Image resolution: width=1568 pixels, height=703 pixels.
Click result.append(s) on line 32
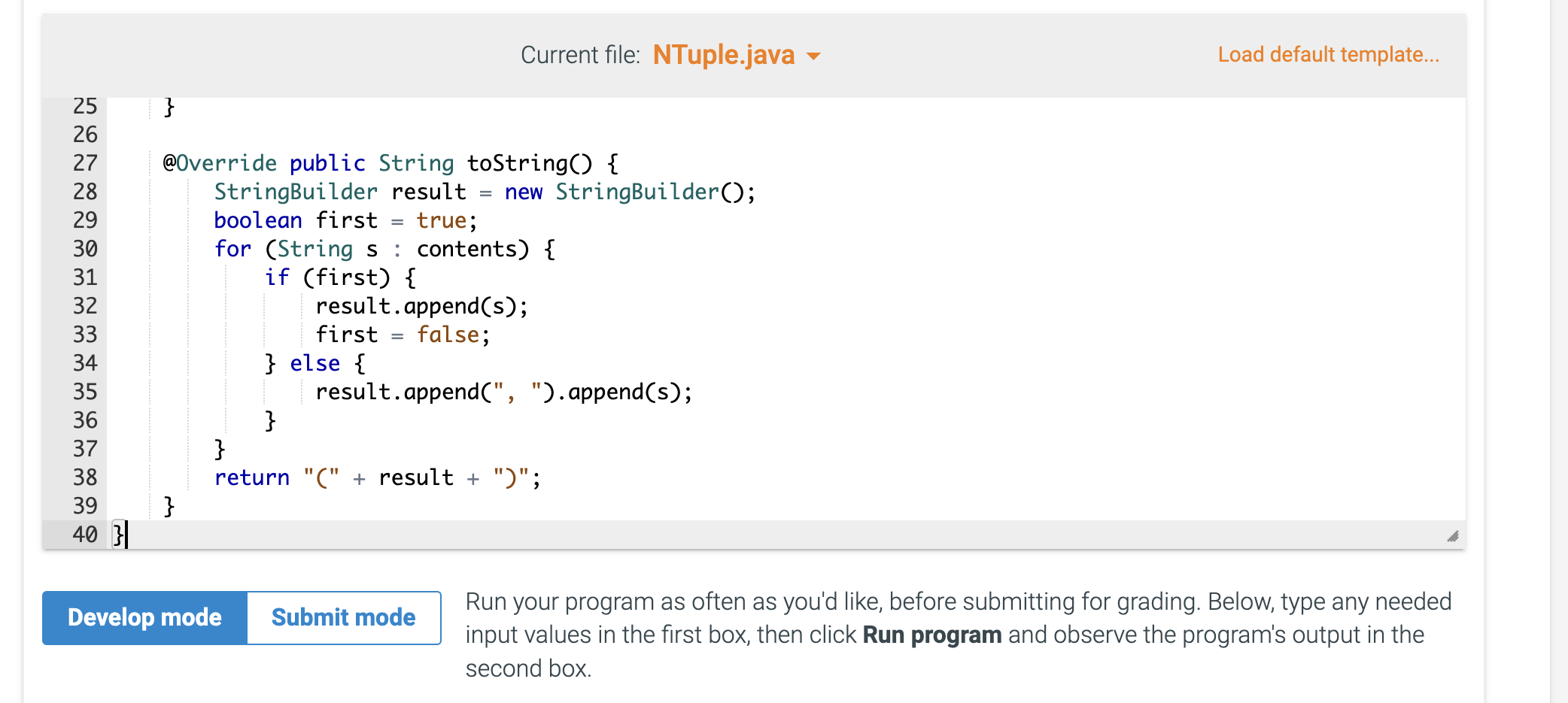421,306
